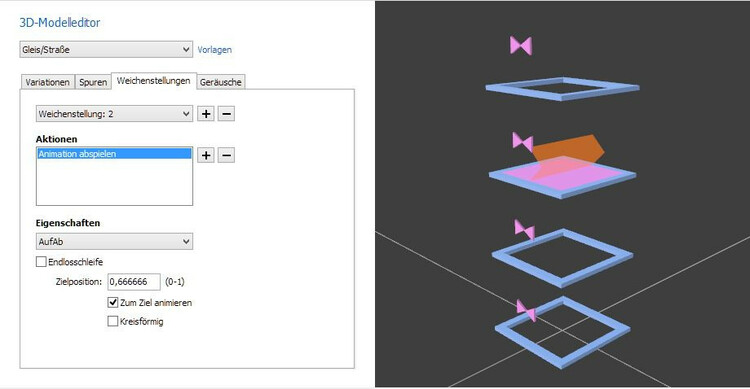Select the topmost pink bowtie marker

[x=521, y=45]
